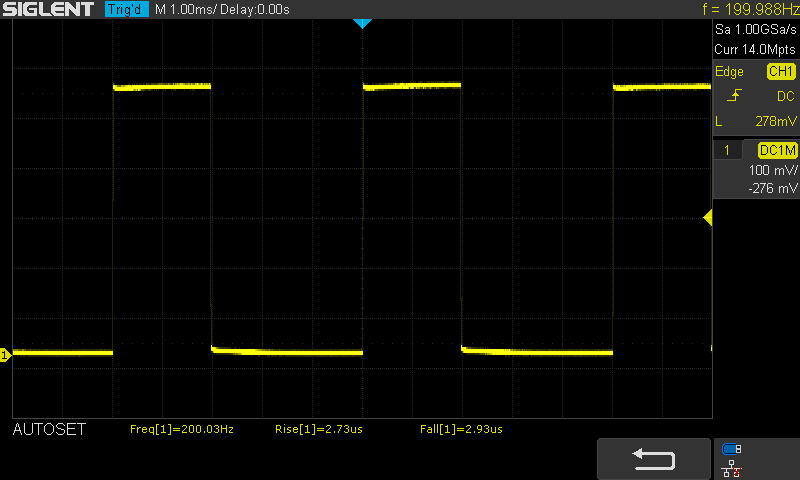Click the yellow trigger level arrow marker

pyautogui.click(x=708, y=218)
